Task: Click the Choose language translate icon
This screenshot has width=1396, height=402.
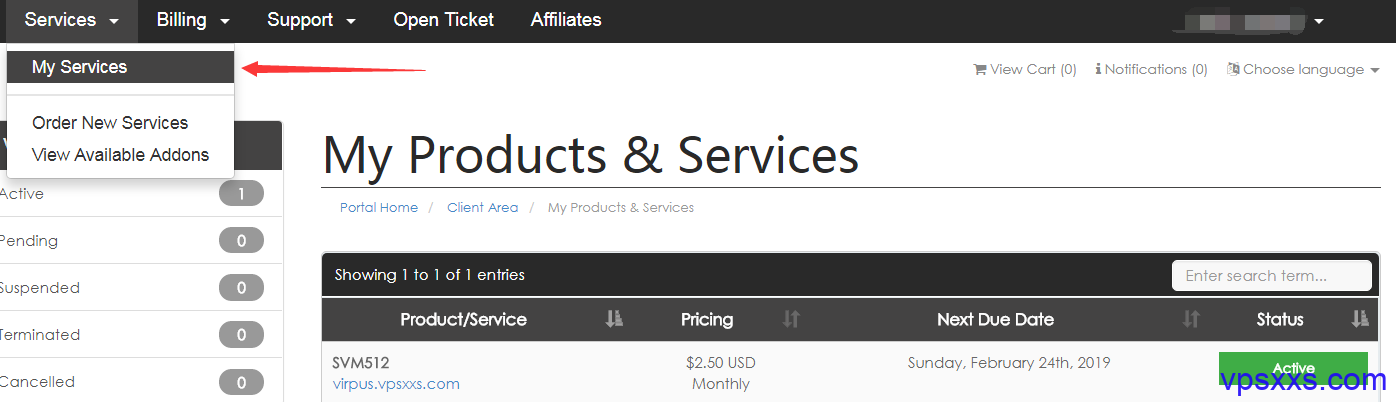Action: [x=1234, y=69]
